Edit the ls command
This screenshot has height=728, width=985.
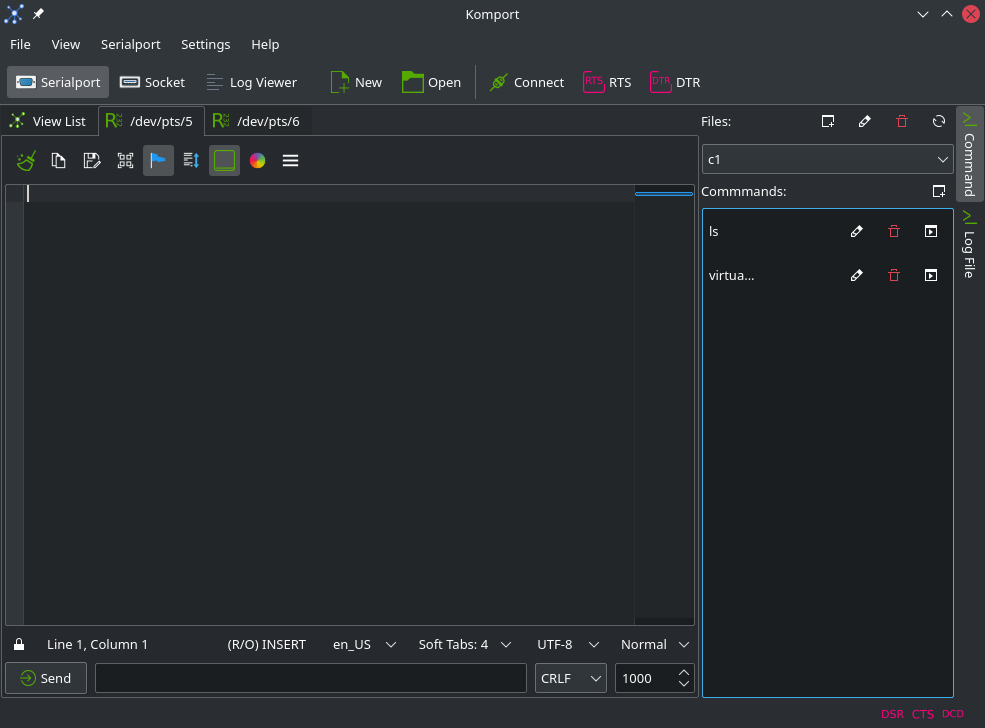click(857, 231)
